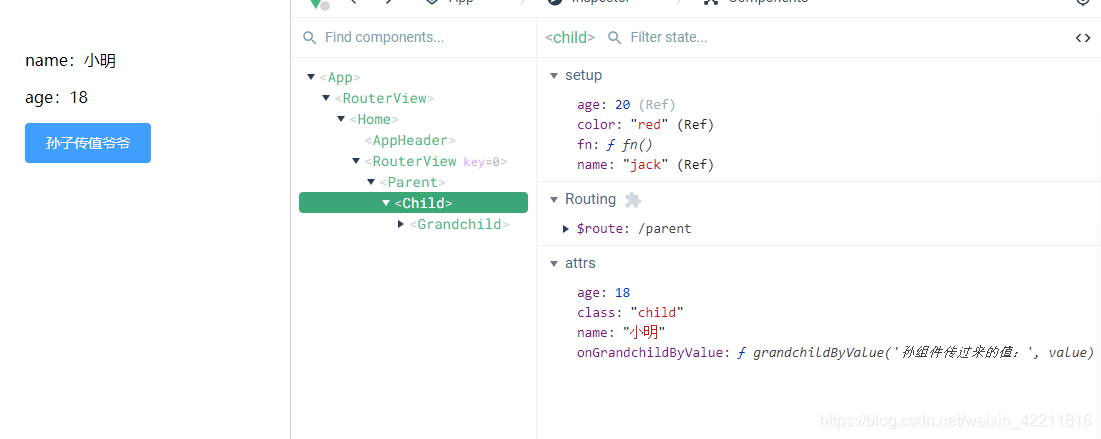Collapse the attrs state section
Screen dimensions: 1101x439
click(554, 263)
